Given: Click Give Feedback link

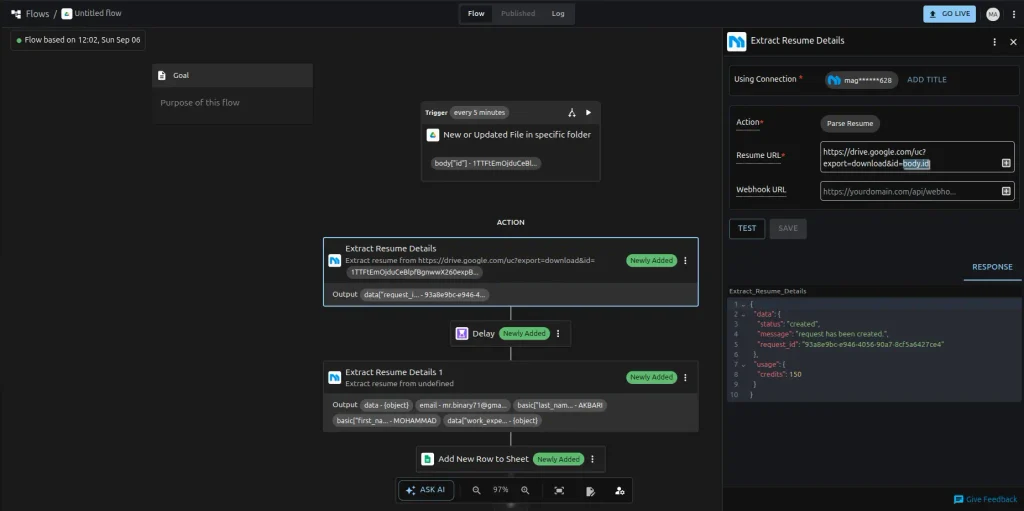Looking at the screenshot, I should pyautogui.click(x=986, y=499).
